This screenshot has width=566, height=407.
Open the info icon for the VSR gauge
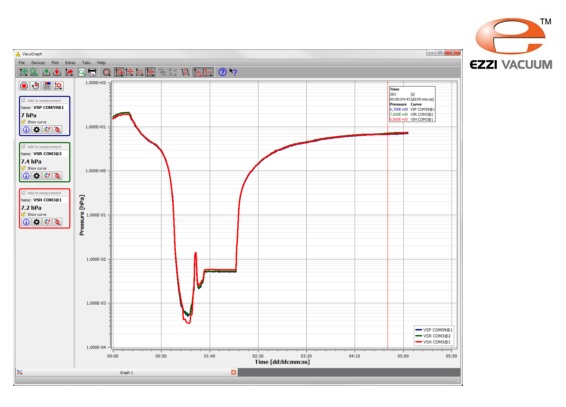[x=26, y=175]
